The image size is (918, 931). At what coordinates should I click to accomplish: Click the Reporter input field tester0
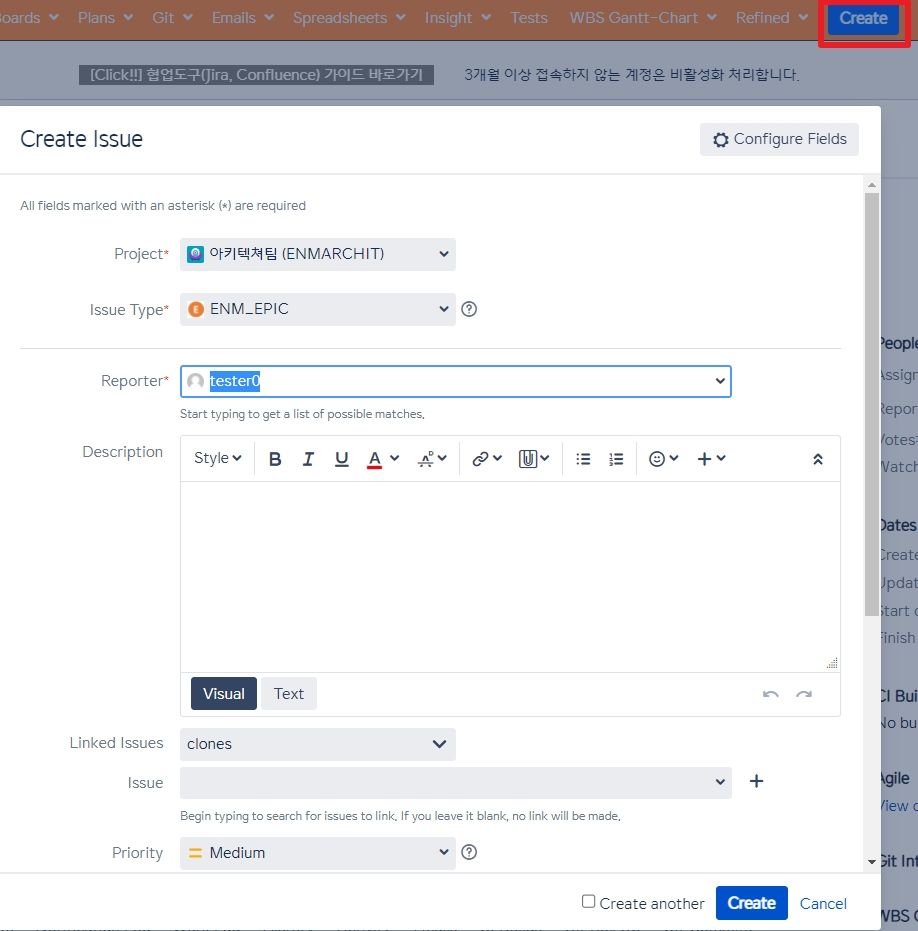(455, 381)
